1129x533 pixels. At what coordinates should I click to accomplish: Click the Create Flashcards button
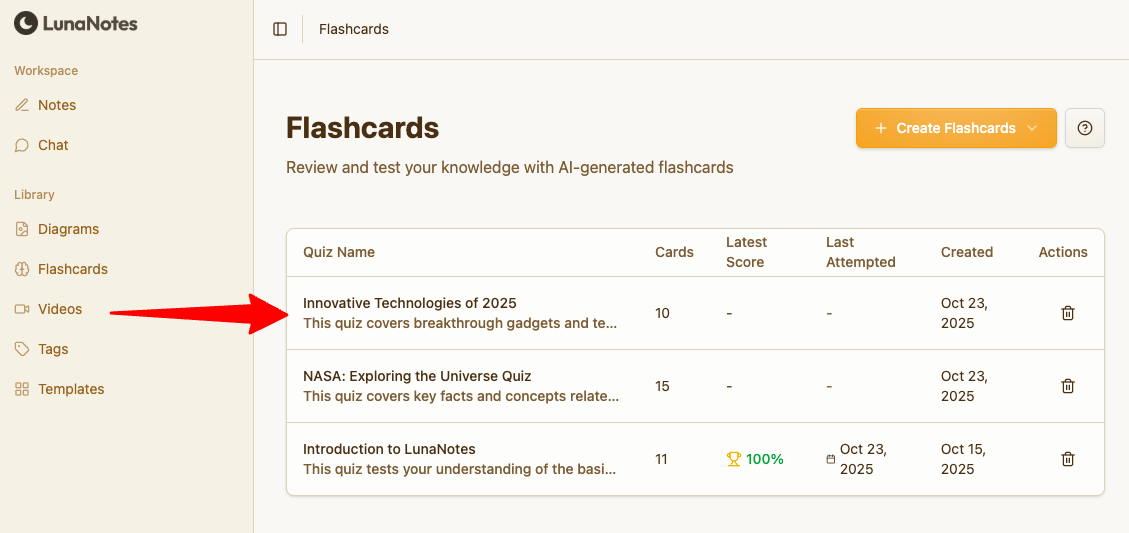(x=945, y=128)
